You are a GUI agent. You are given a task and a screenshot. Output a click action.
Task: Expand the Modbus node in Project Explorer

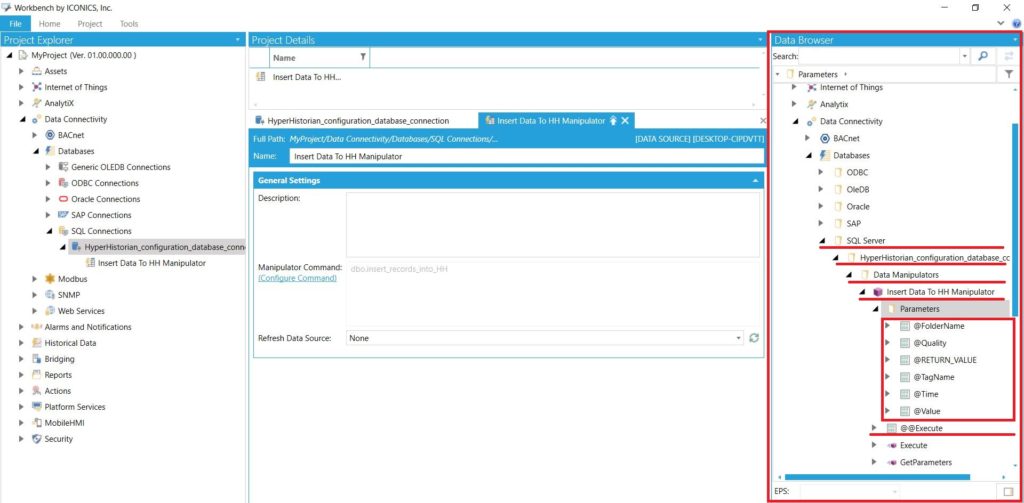coord(35,279)
